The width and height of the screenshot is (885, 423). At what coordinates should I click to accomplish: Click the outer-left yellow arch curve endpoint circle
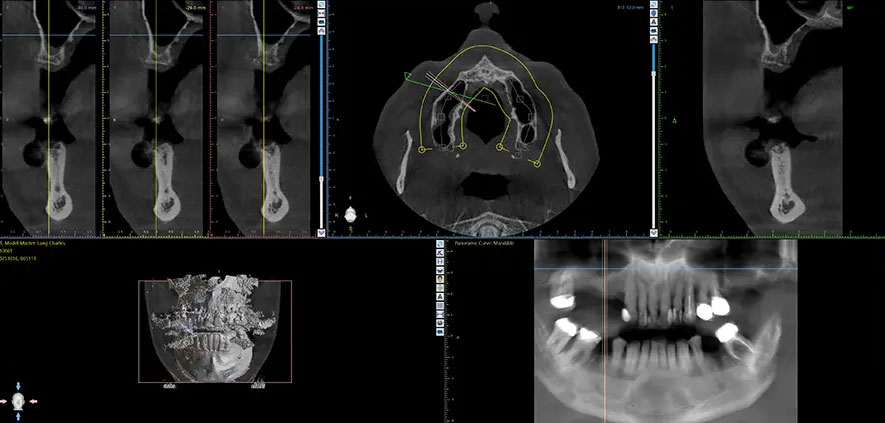[x=422, y=149]
